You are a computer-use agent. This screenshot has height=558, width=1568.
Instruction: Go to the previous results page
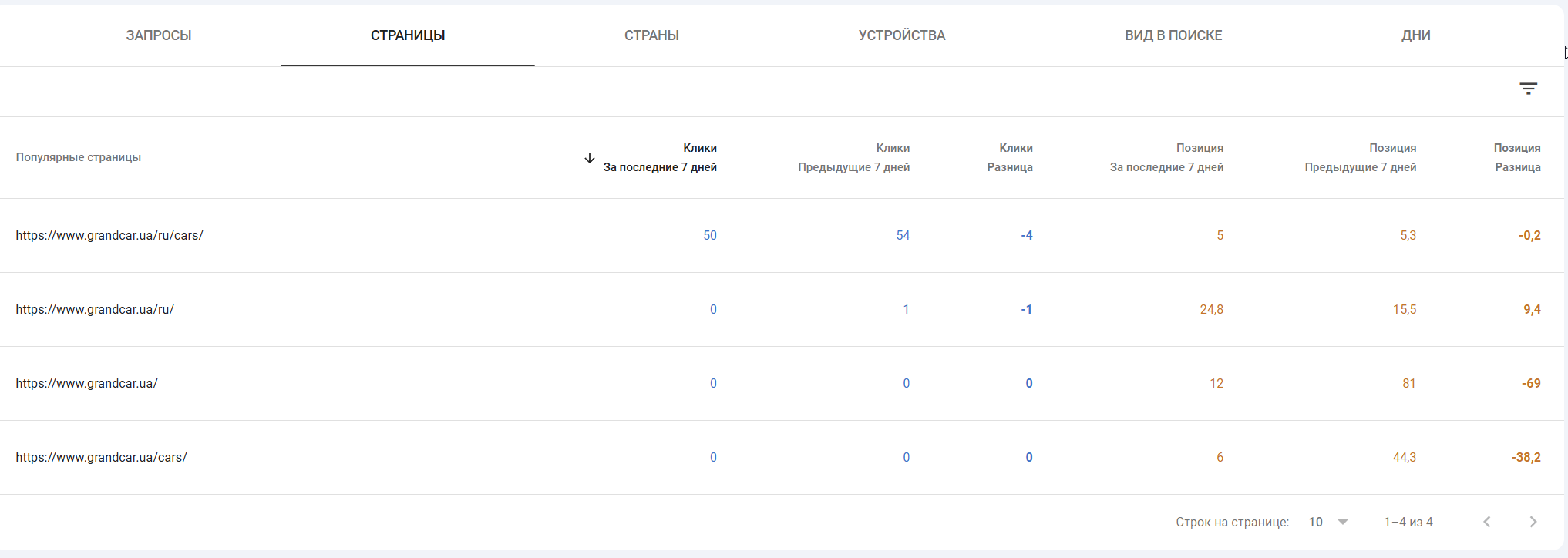point(1487,522)
